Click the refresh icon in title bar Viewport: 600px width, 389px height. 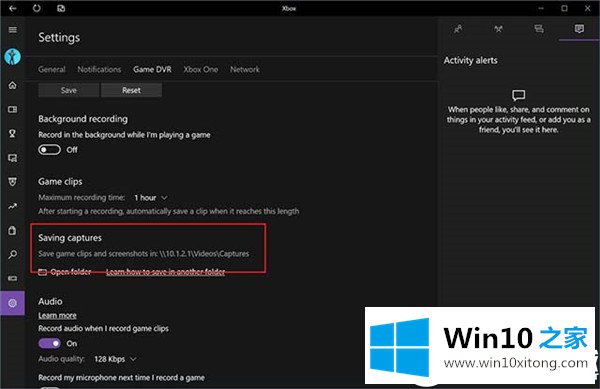pos(37,8)
